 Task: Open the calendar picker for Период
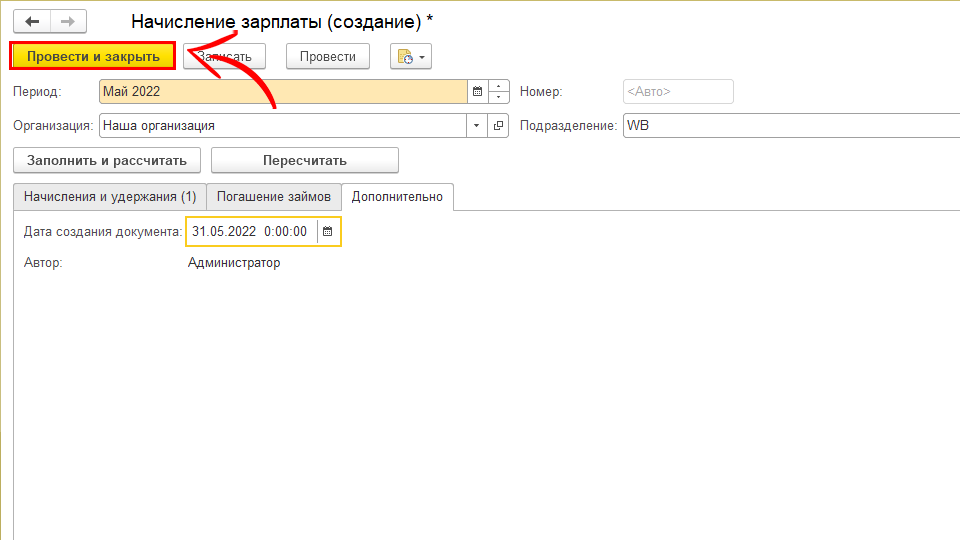tap(477, 92)
